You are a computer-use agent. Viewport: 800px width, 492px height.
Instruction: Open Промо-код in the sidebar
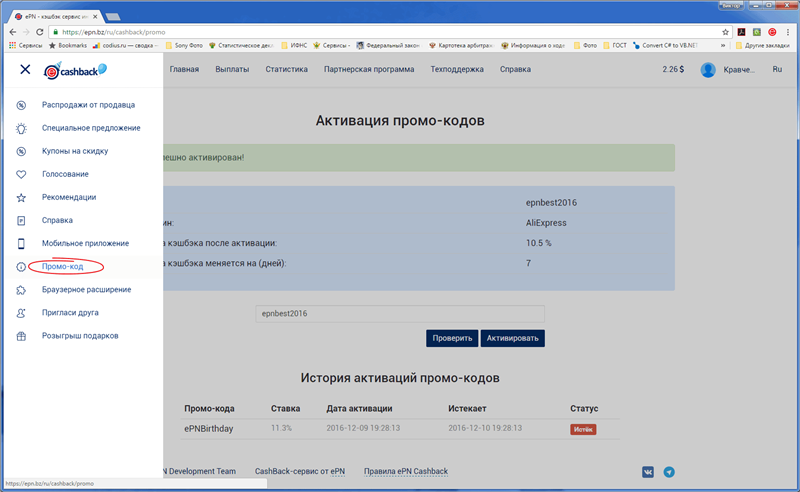(62, 267)
